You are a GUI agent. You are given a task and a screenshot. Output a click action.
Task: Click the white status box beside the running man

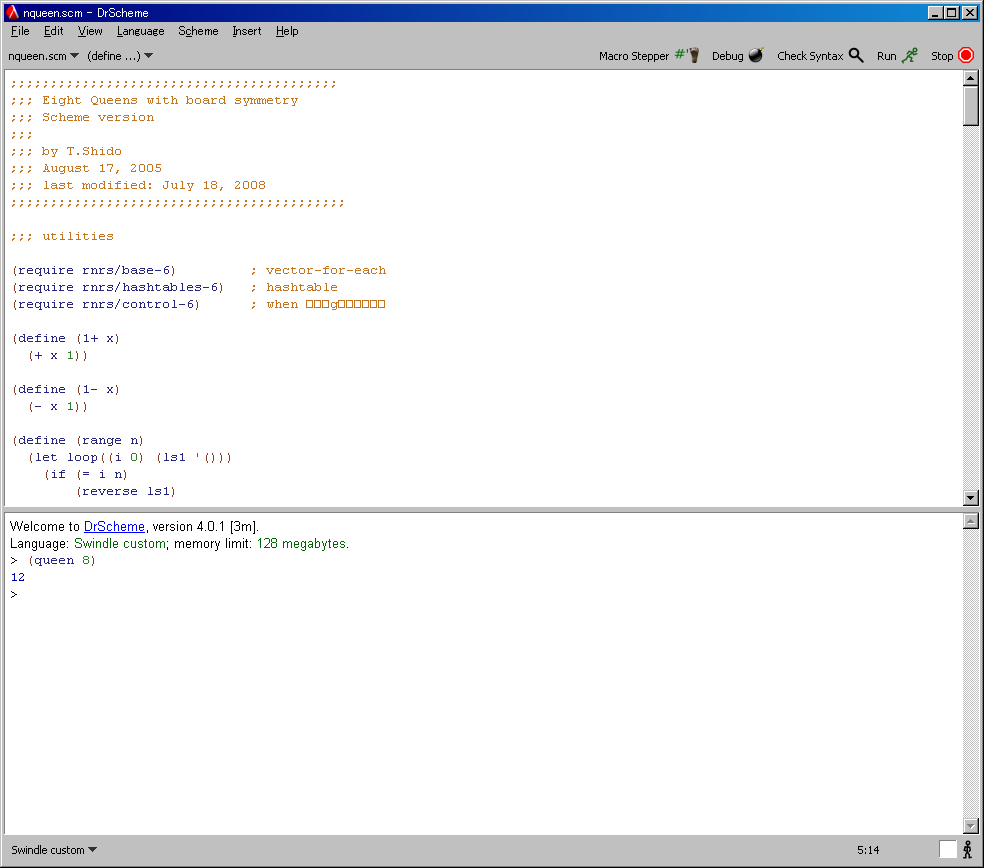pos(948,849)
